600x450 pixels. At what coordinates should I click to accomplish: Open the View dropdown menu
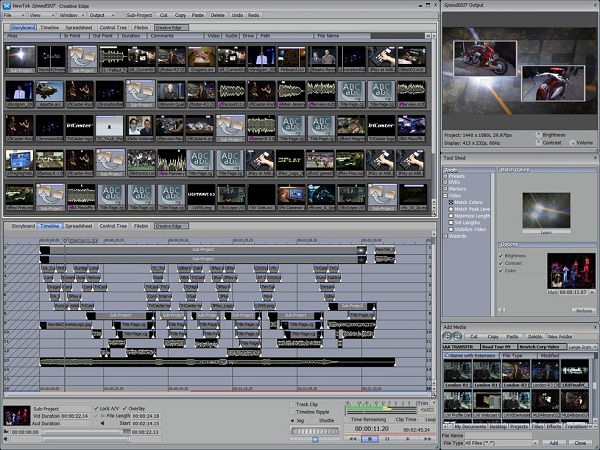click(x=38, y=16)
